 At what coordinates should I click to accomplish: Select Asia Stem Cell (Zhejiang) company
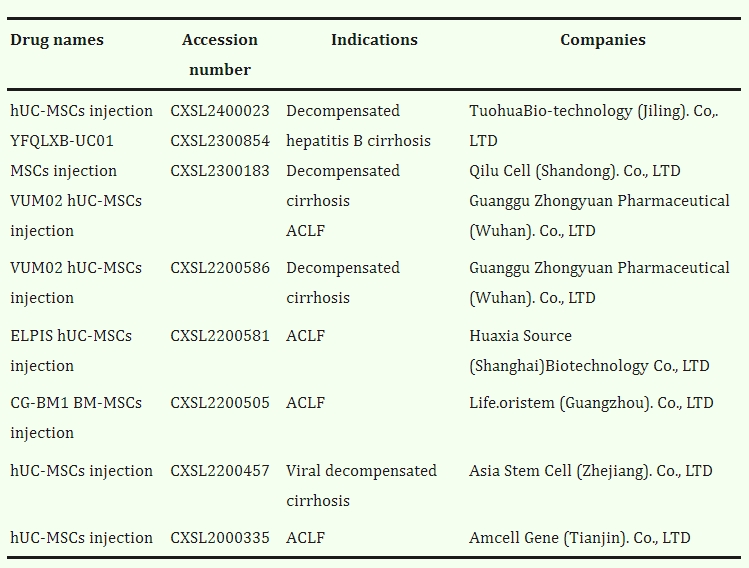590,471
